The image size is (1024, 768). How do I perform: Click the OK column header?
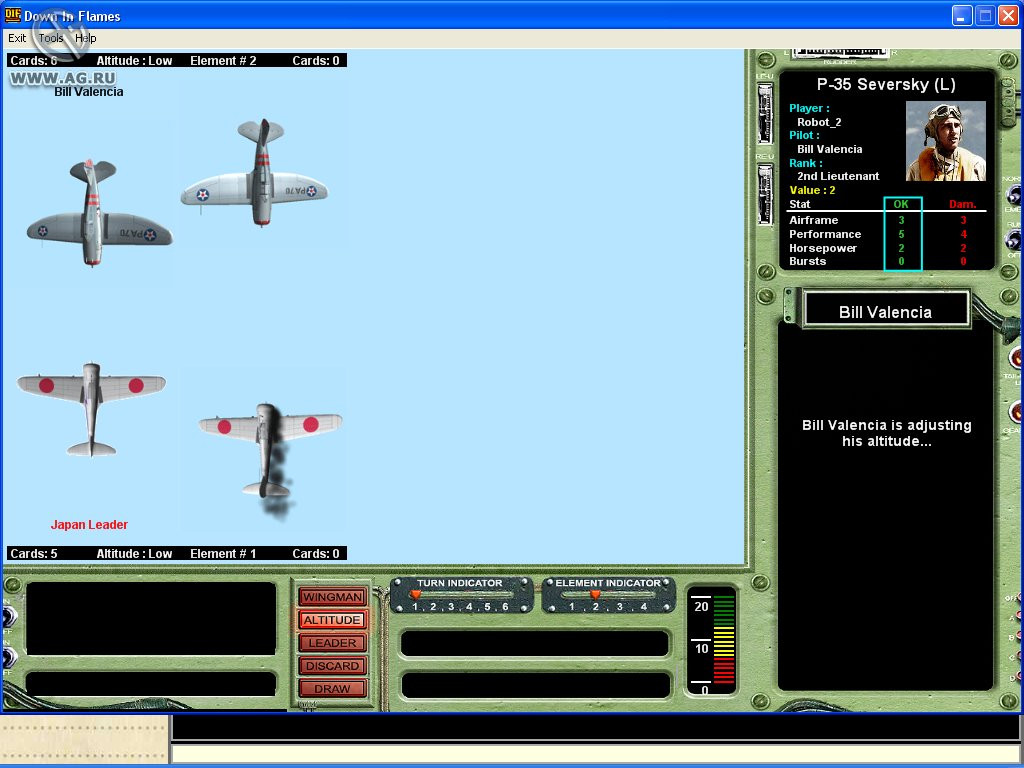901,204
